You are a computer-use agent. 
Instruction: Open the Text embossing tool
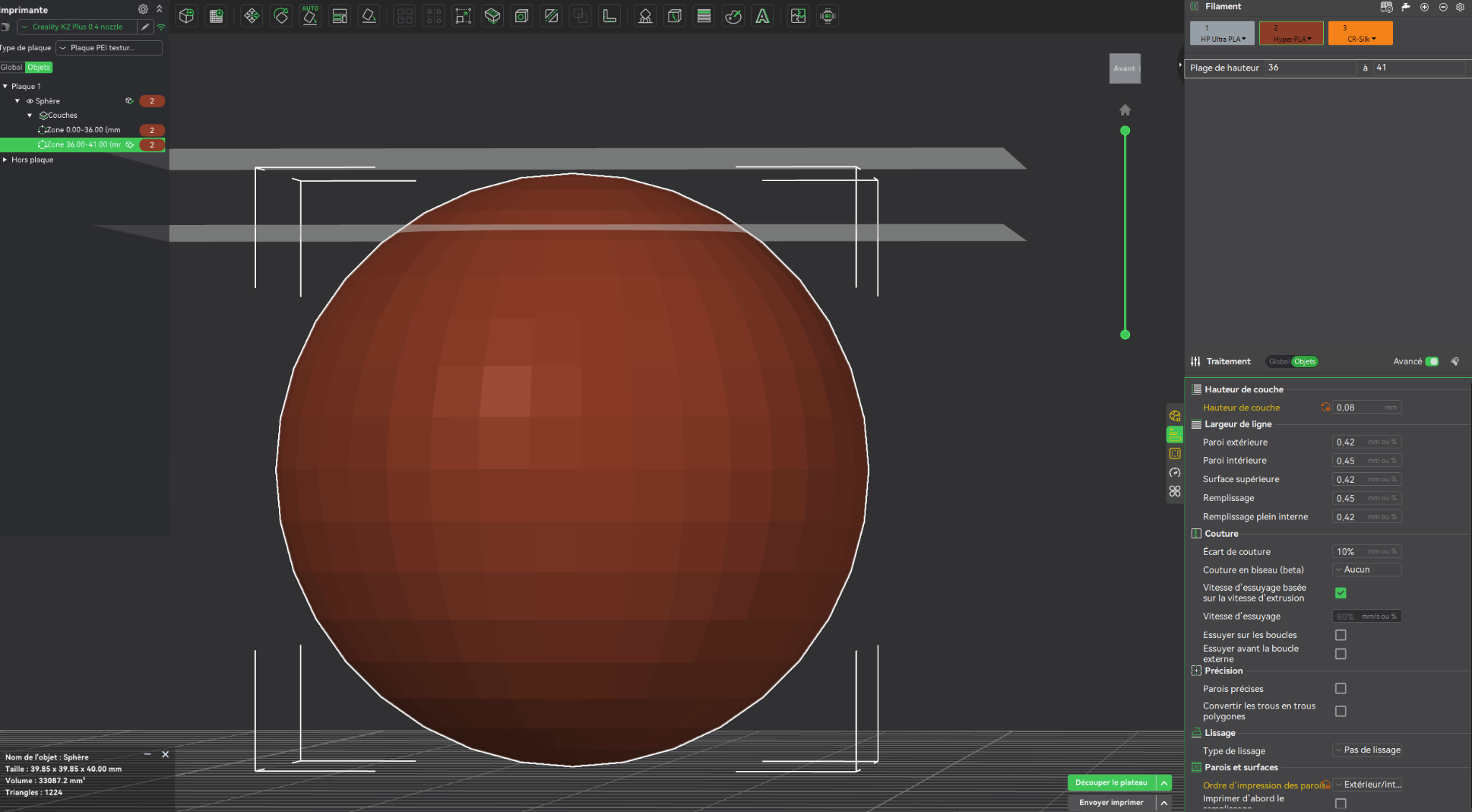point(763,16)
